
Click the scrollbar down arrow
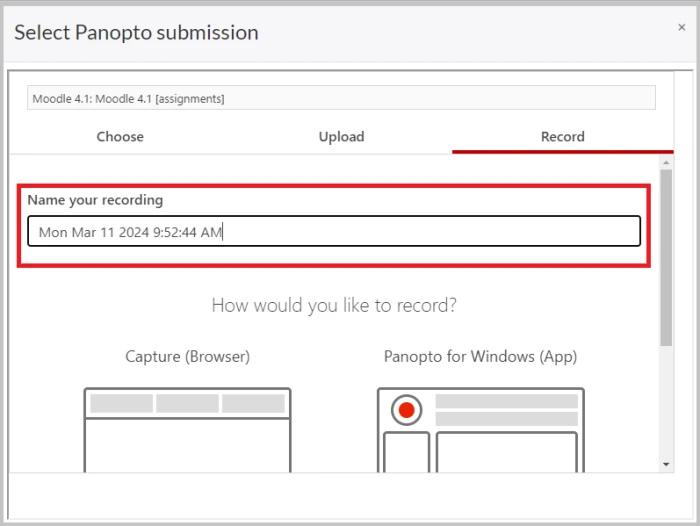tap(666, 464)
